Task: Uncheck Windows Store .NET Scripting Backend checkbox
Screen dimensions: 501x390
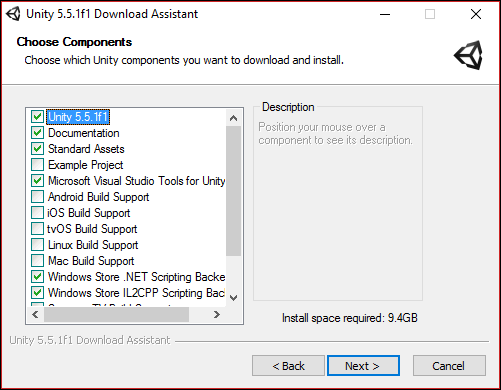Action: [37, 277]
